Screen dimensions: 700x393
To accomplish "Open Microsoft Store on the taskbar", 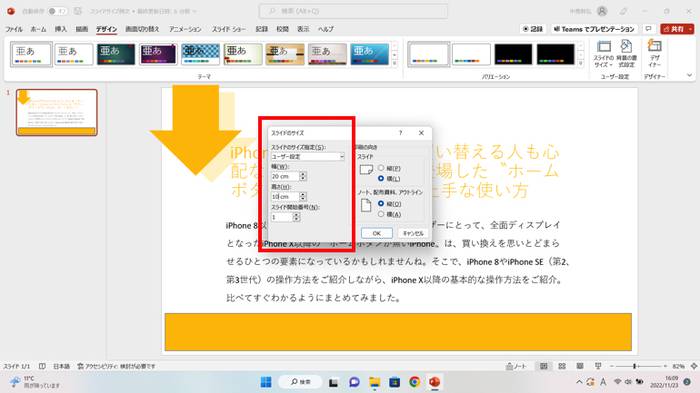I will coord(395,382).
